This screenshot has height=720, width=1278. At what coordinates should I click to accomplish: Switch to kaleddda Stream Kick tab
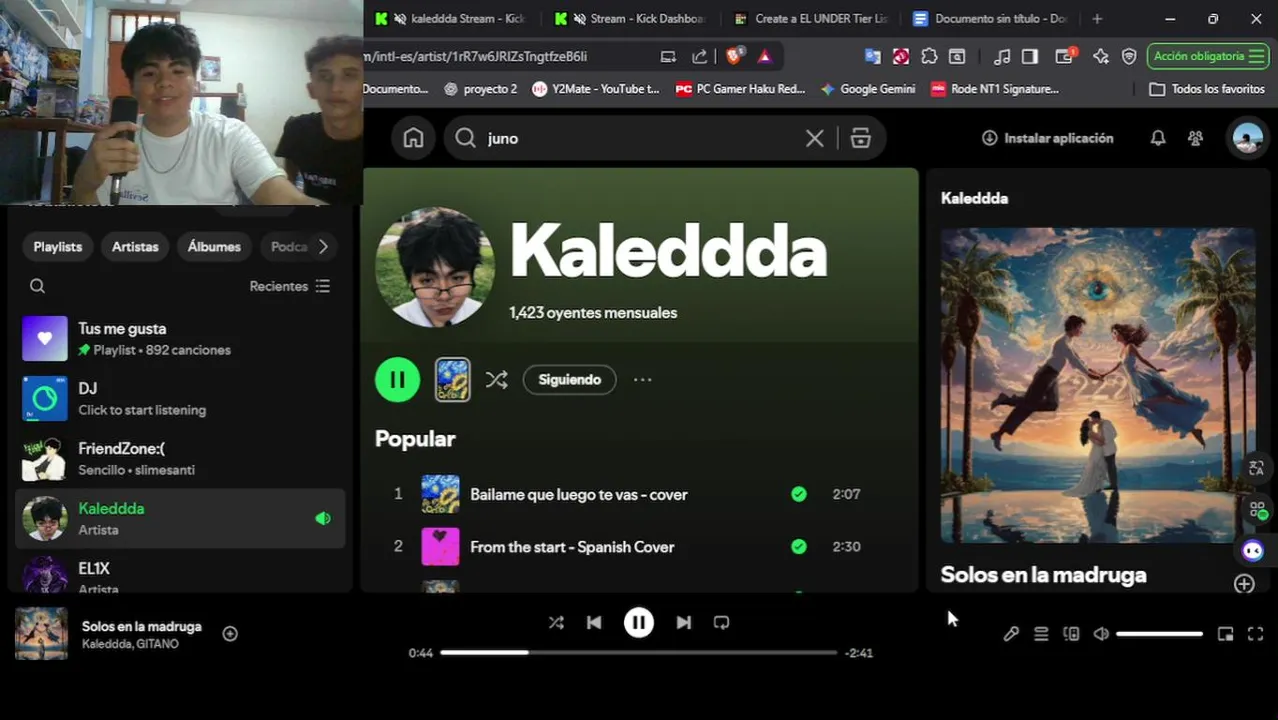(x=451, y=19)
